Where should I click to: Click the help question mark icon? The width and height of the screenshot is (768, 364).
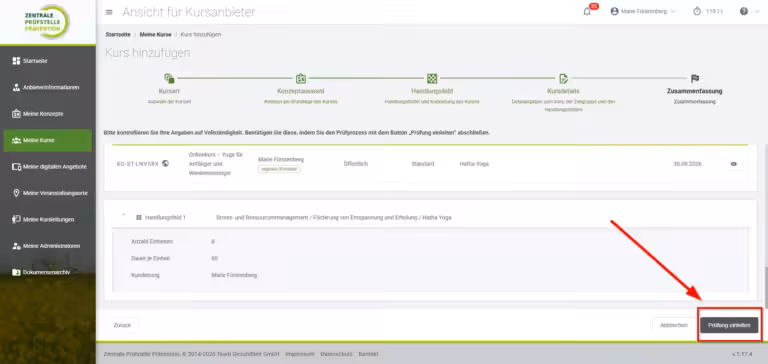click(744, 12)
